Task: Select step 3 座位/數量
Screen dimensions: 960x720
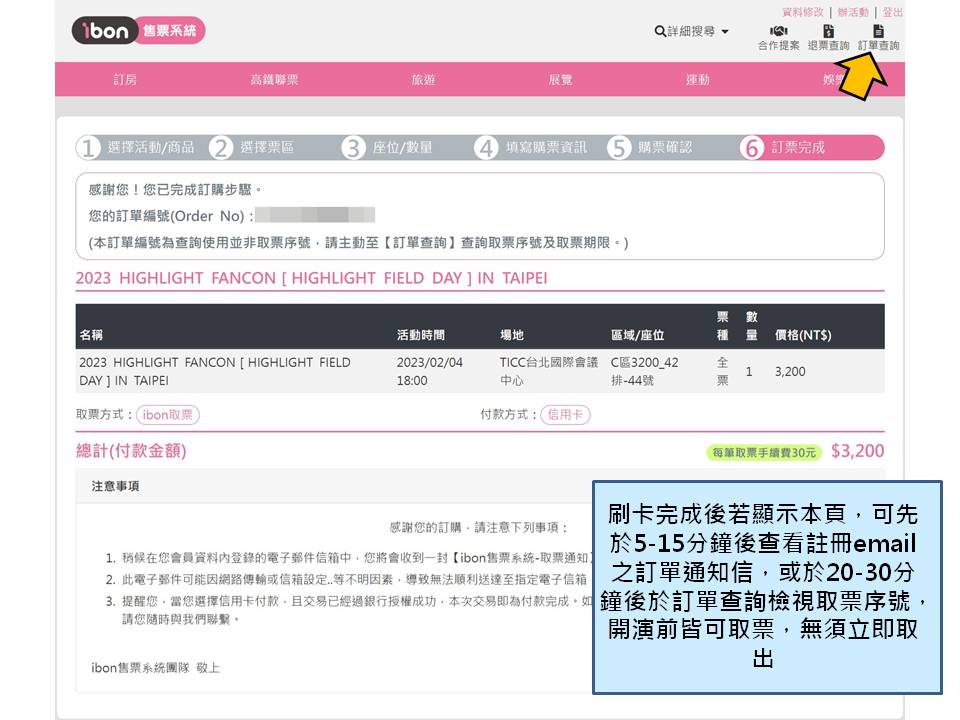Action: click(x=387, y=148)
